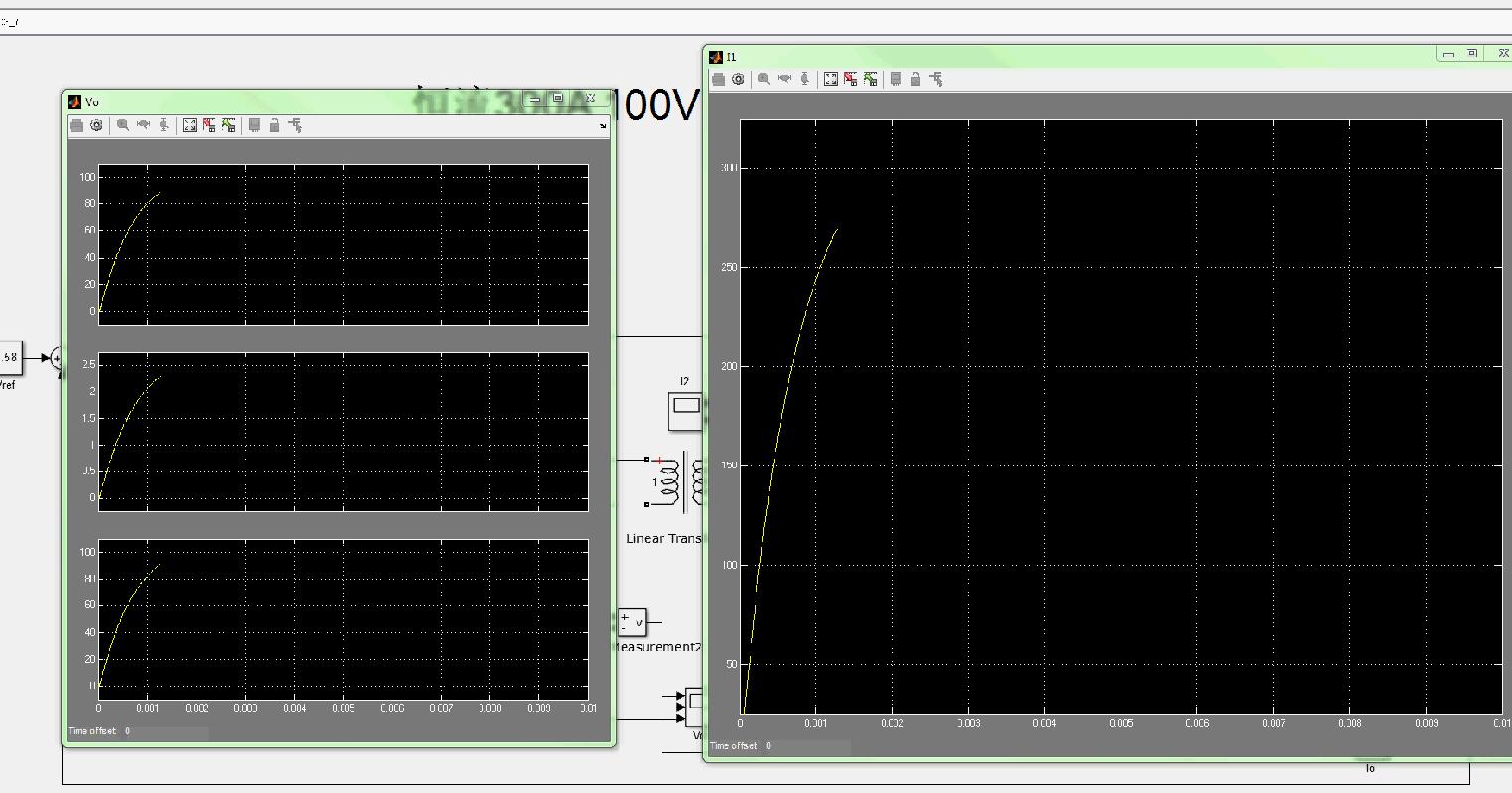Select Zoom X-axis tool in Vo scope
Screen dimensions: 1512x793
[x=143, y=125]
